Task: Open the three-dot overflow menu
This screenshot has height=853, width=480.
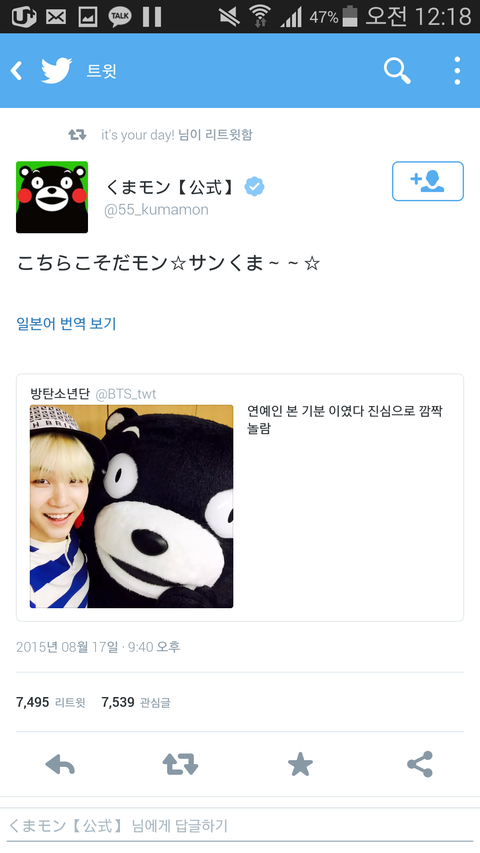Action: [457, 71]
